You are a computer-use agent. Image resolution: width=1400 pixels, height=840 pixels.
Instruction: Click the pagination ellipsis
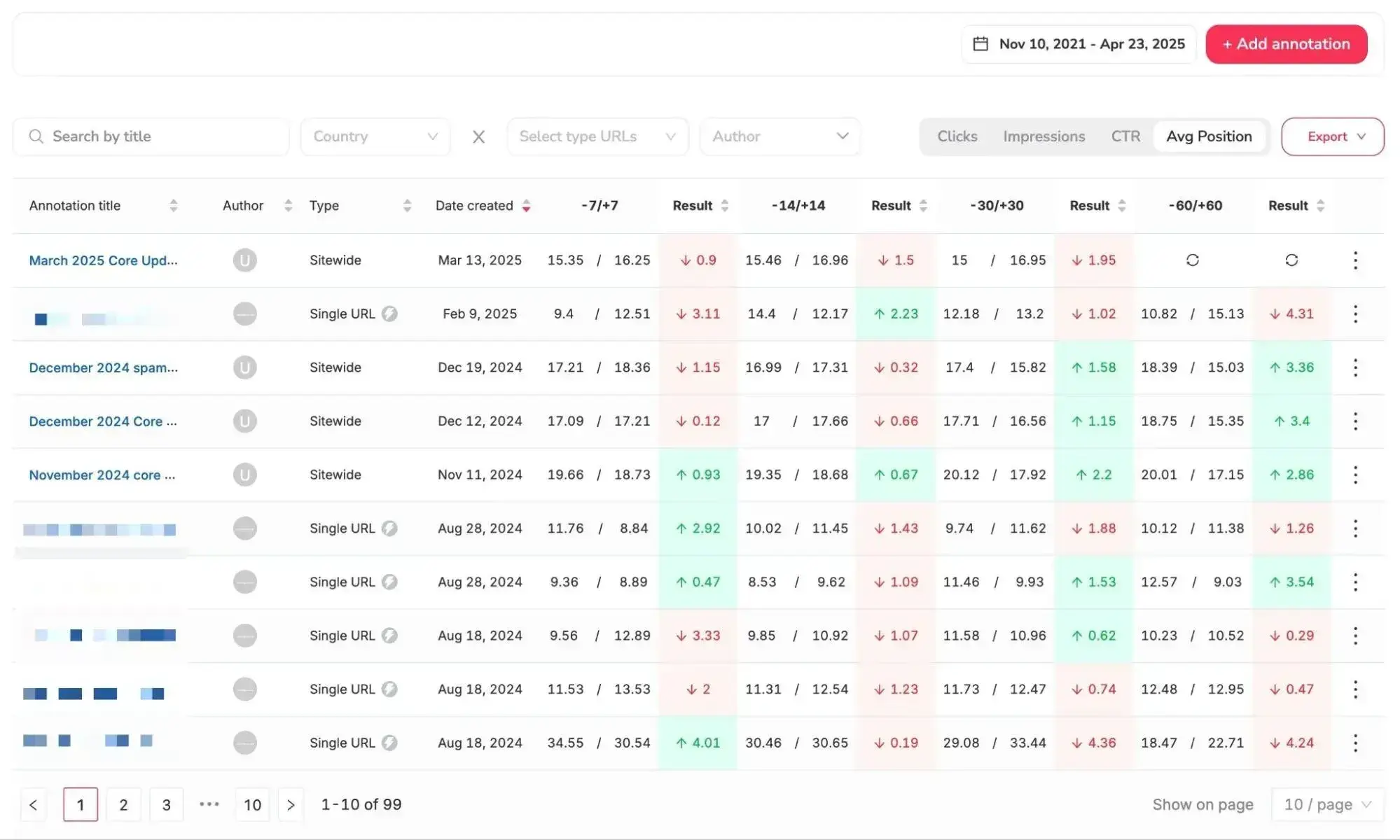(209, 804)
